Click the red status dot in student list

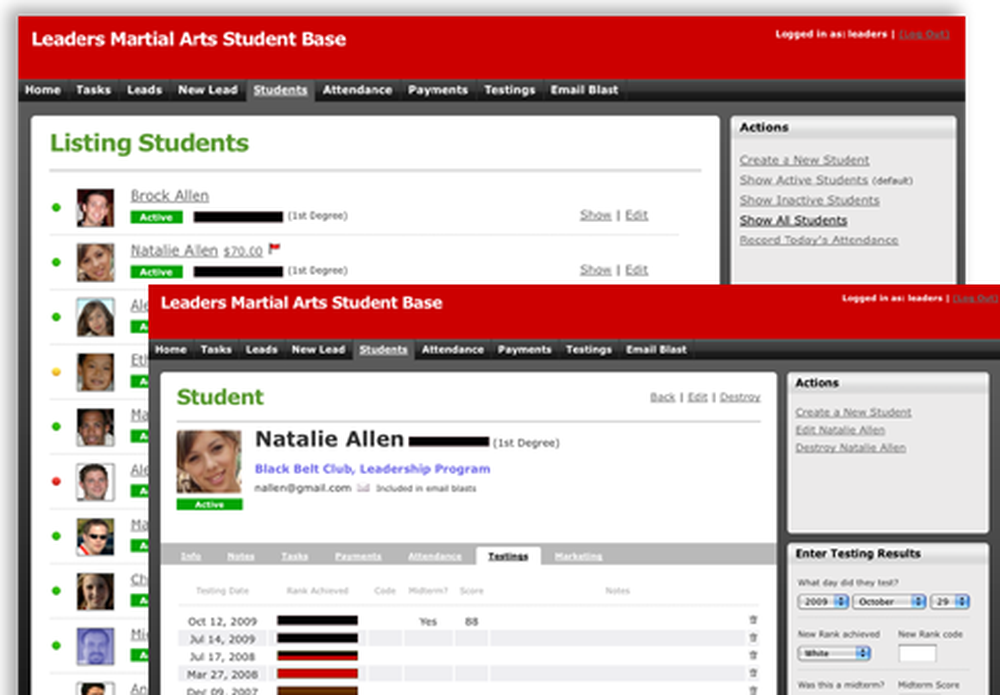pyautogui.click(x=56, y=481)
